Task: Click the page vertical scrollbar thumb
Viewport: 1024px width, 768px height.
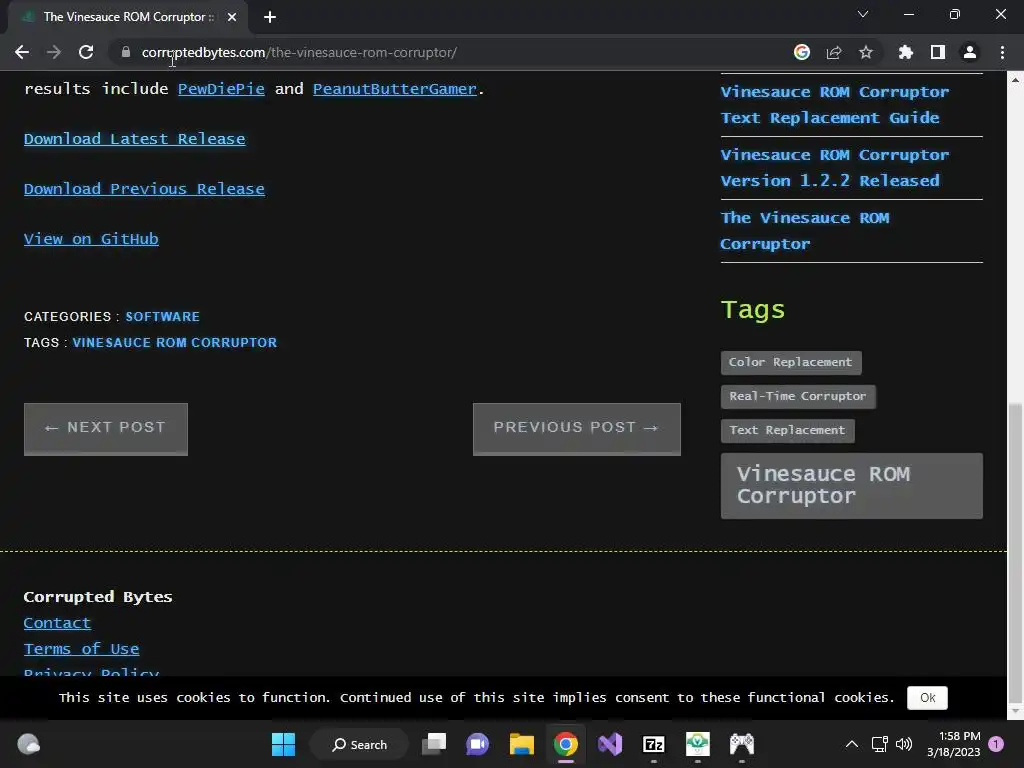Action: tap(1015, 553)
